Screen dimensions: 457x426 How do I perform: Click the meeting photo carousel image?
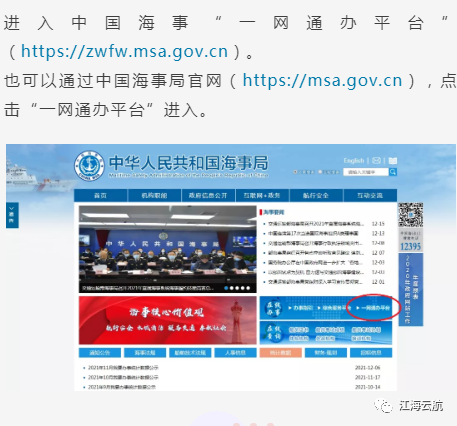(168, 249)
